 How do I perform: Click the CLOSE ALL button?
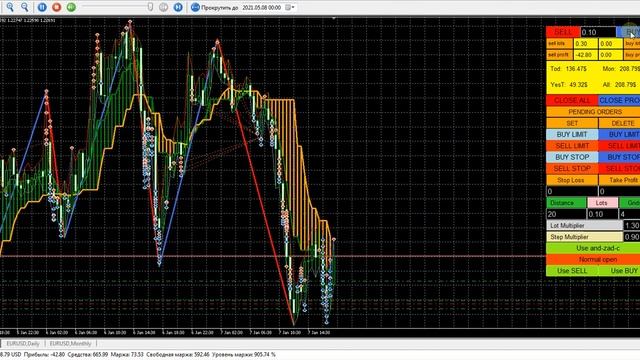[x=572, y=100]
